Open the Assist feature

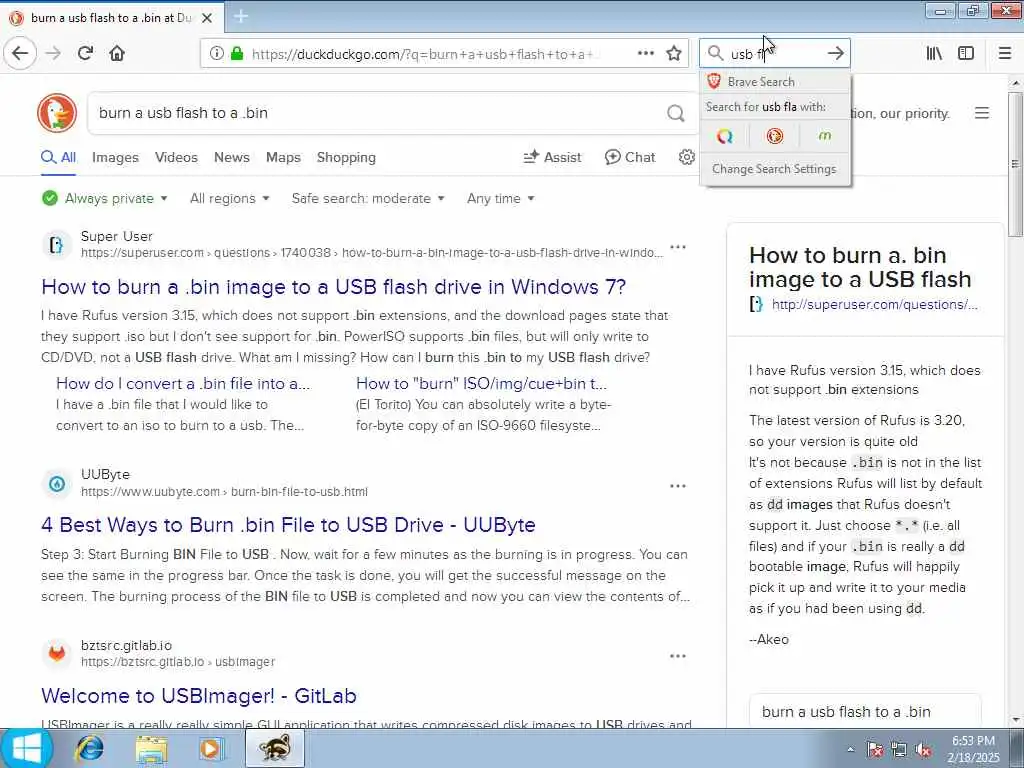(552, 157)
